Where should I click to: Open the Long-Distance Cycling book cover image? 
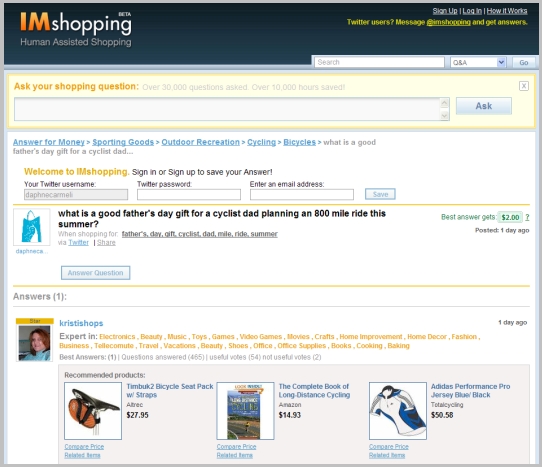click(x=245, y=411)
